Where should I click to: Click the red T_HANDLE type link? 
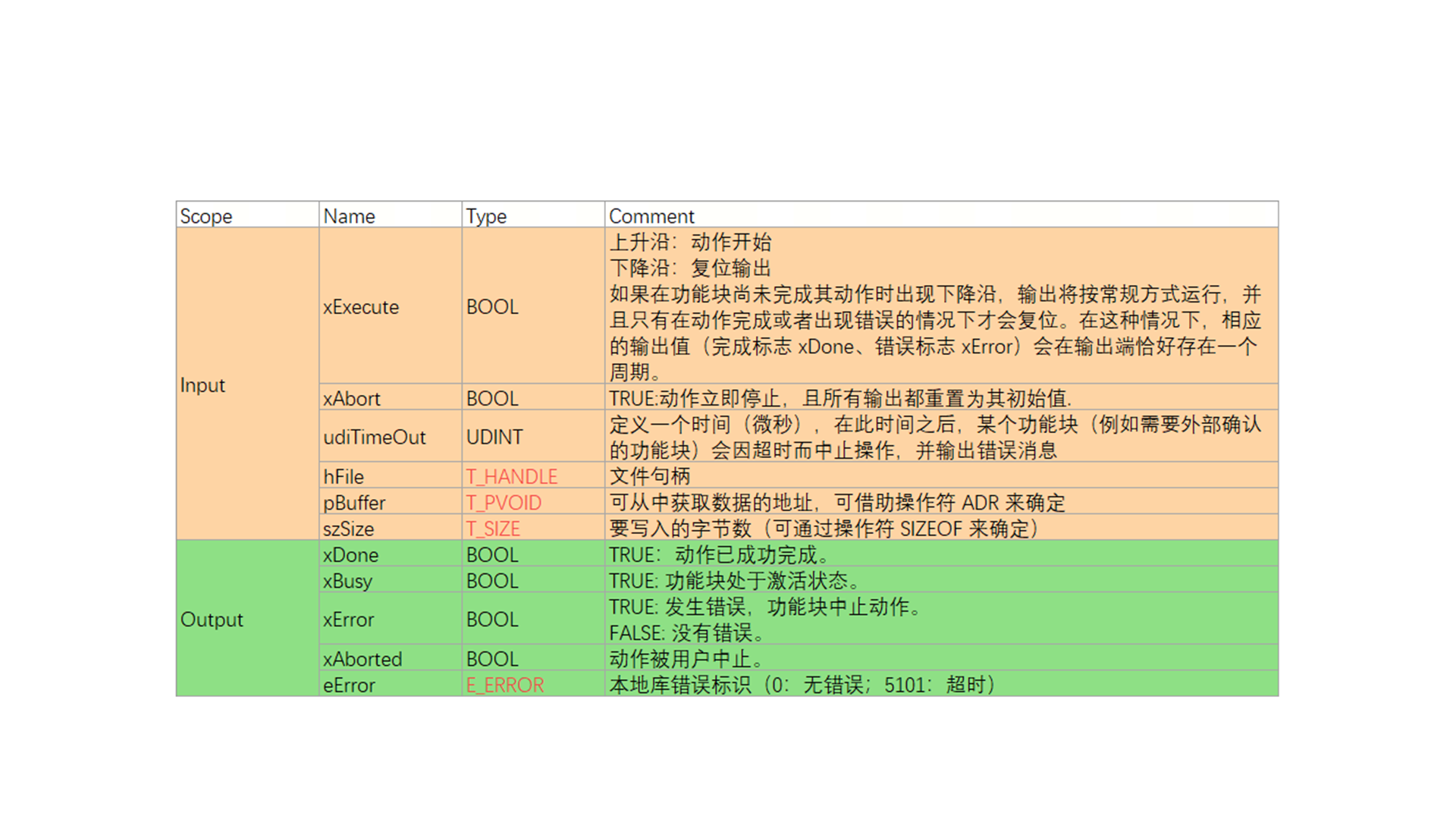pos(512,477)
